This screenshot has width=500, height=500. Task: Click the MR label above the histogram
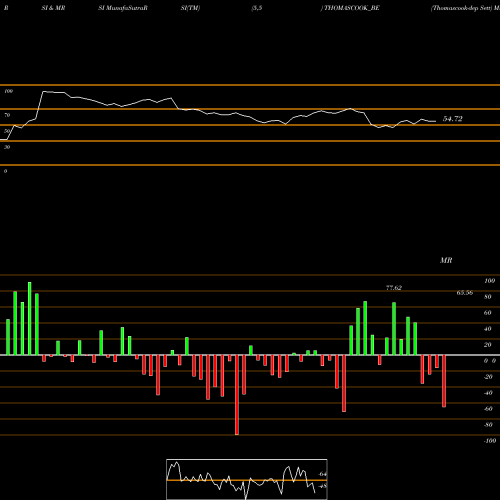click(446, 260)
